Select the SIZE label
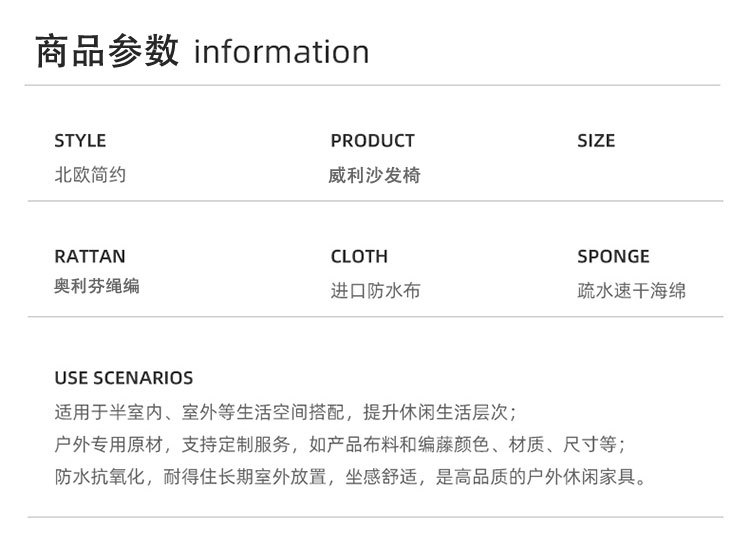Viewport: 750px width, 540px height. pyautogui.click(x=596, y=141)
